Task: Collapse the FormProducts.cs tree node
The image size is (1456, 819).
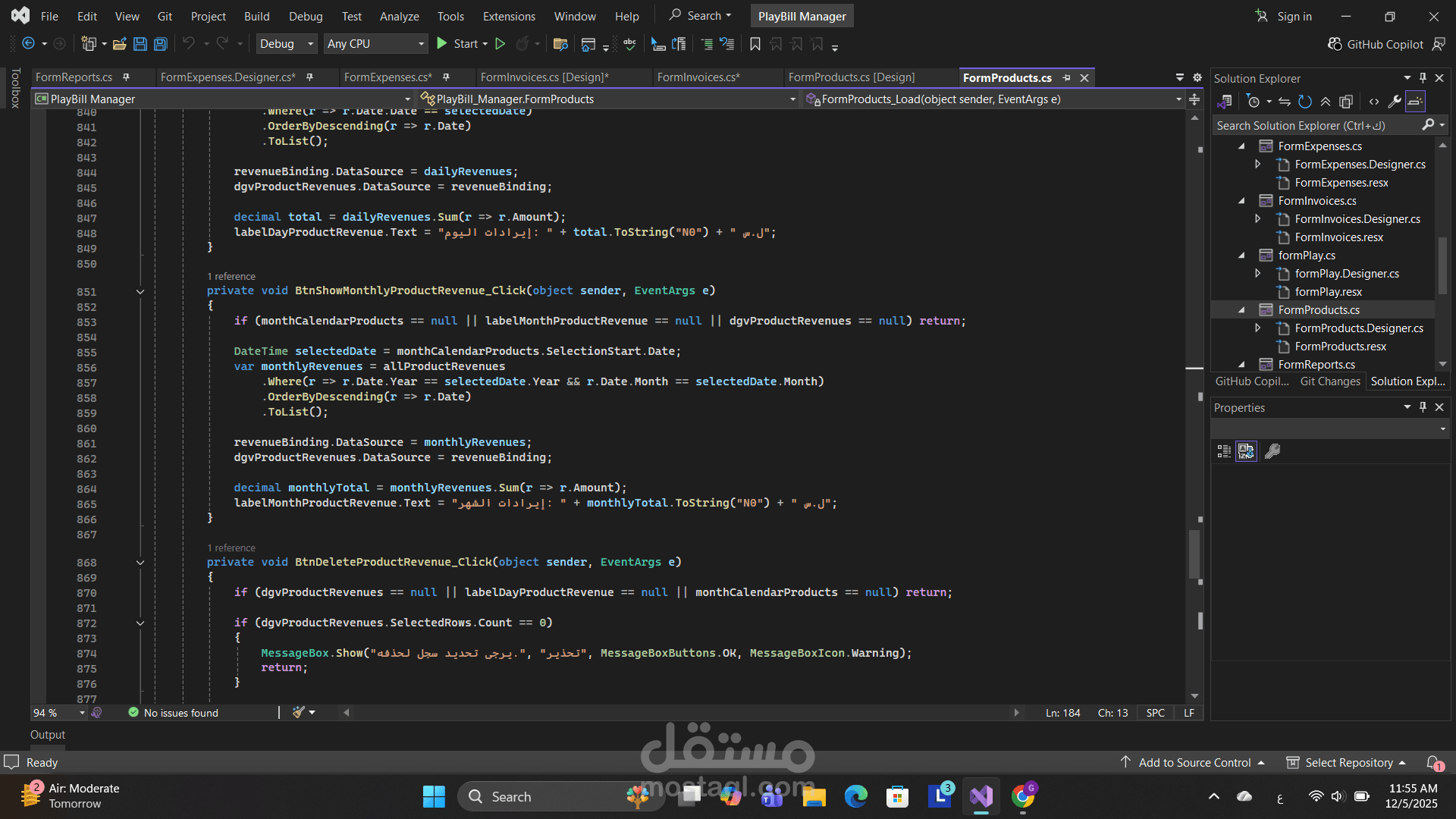Action: click(x=1241, y=310)
